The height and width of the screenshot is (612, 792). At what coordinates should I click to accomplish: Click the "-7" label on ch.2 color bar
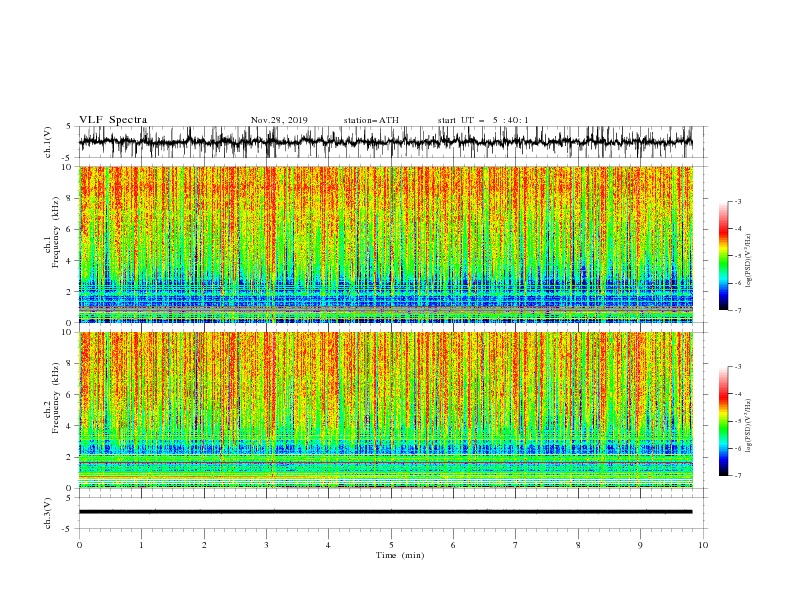(x=738, y=476)
